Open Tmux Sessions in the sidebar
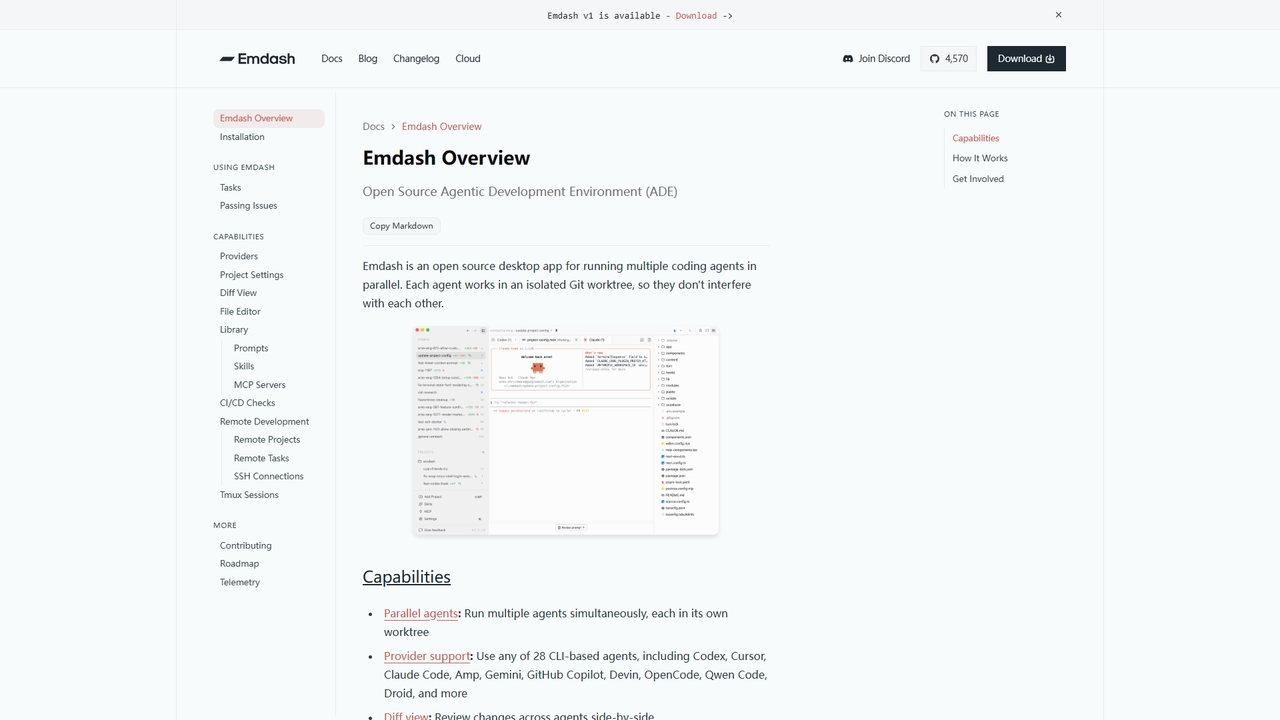This screenshot has height=720, width=1280. tap(249, 495)
